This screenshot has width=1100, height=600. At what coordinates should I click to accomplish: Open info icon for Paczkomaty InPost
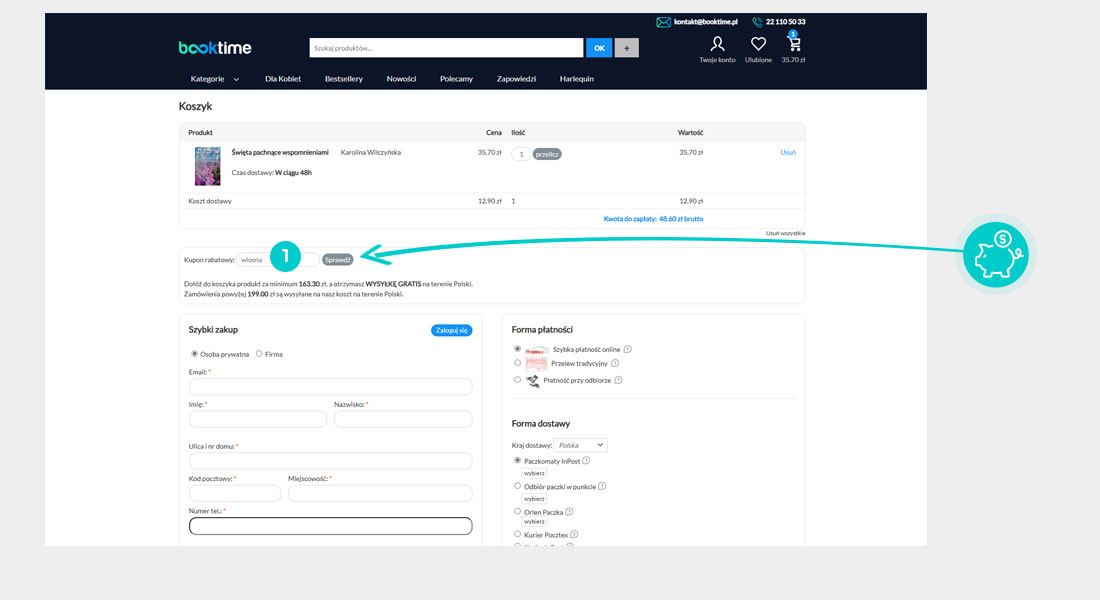click(586, 461)
